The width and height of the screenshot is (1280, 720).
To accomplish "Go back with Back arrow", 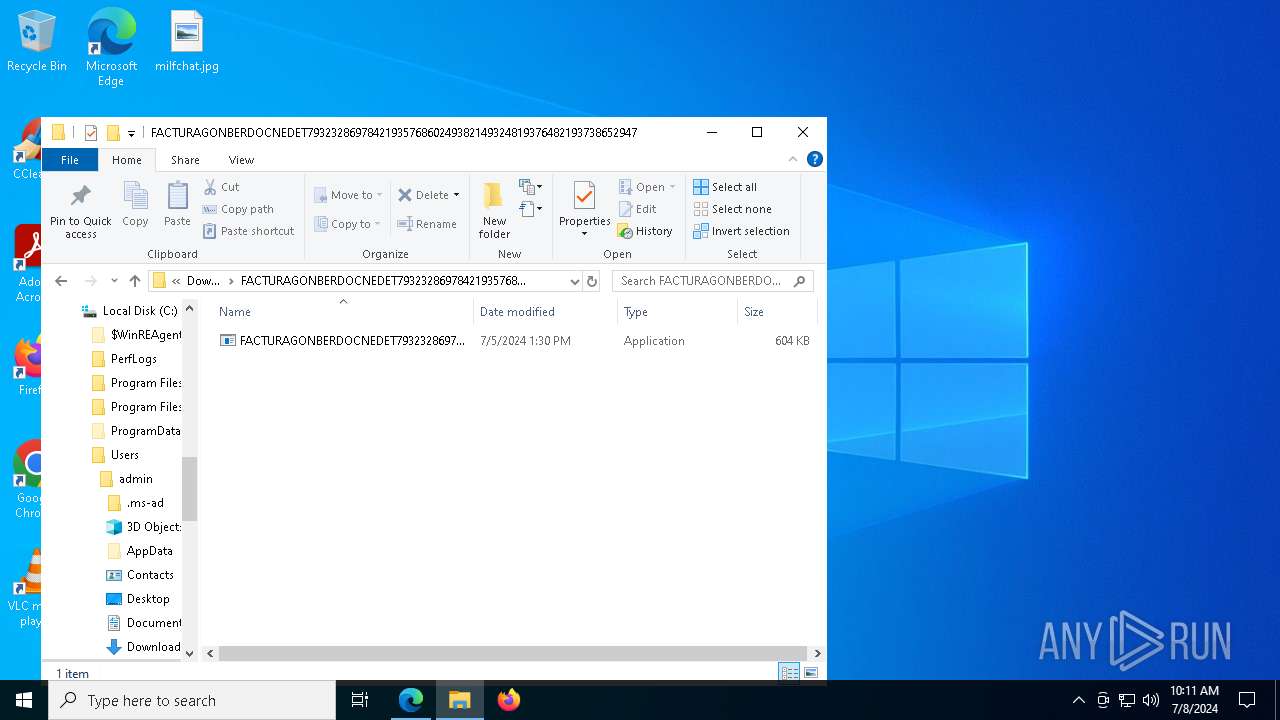I will coord(61,281).
